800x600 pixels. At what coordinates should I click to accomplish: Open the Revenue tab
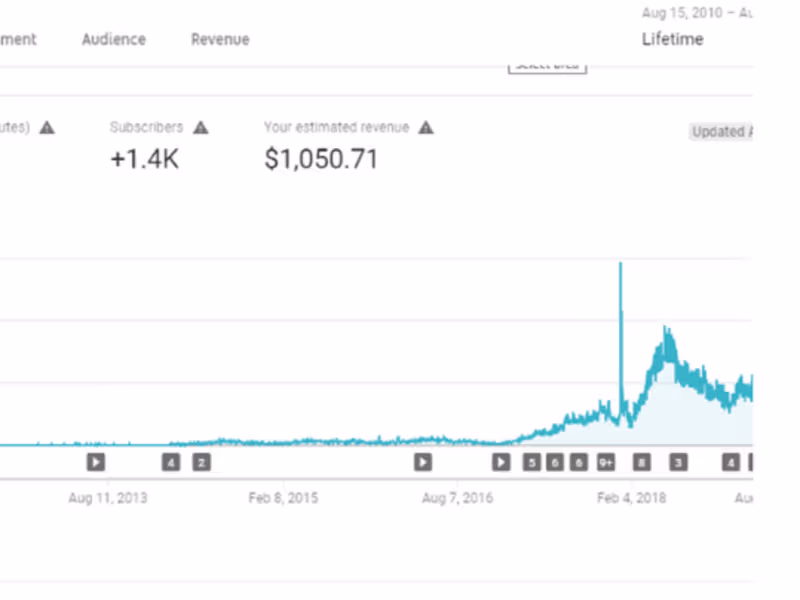point(220,40)
